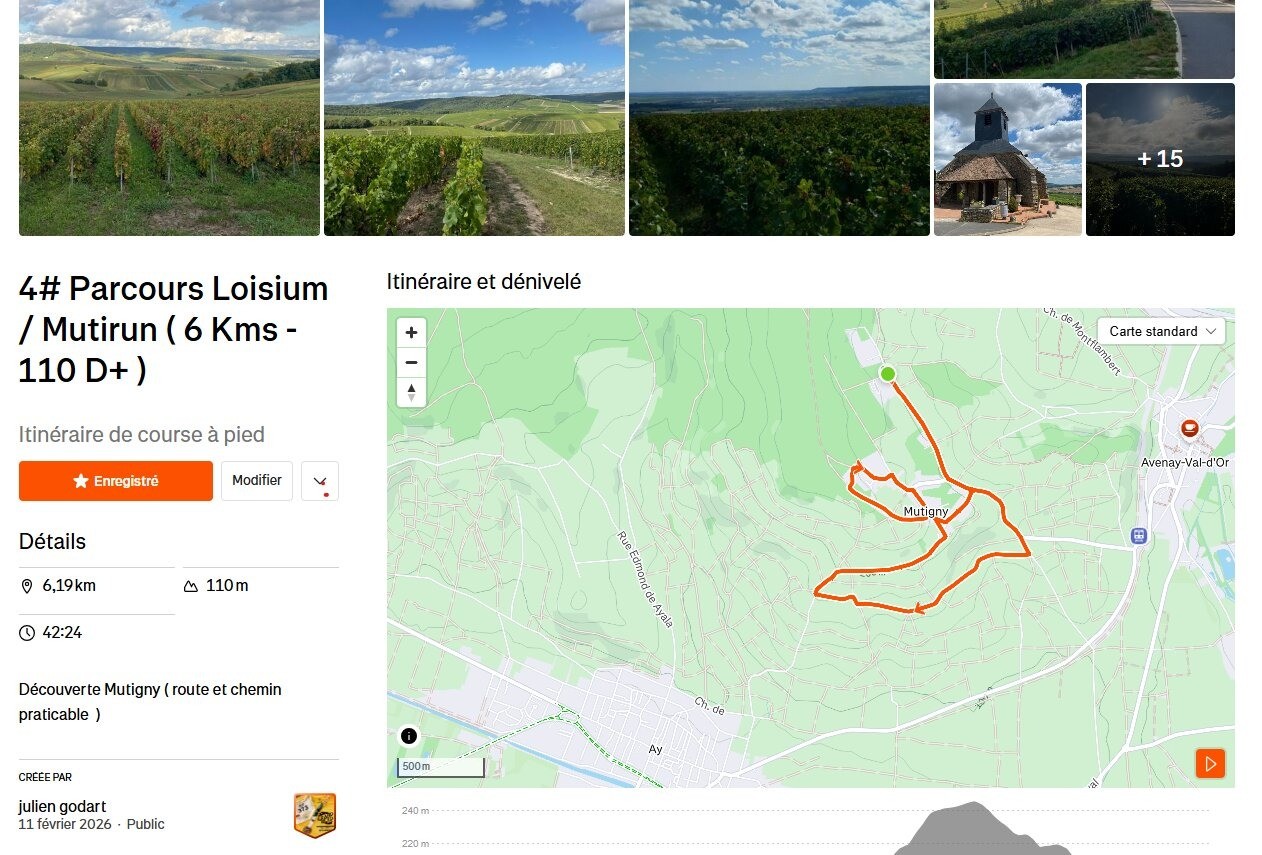This screenshot has height=855, width=1262.
Task: Open map info icon
Action: coord(409,737)
